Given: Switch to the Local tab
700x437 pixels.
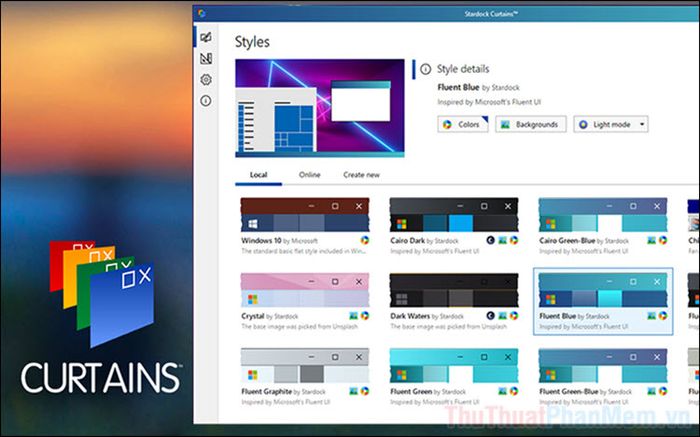Looking at the screenshot, I should [258, 175].
